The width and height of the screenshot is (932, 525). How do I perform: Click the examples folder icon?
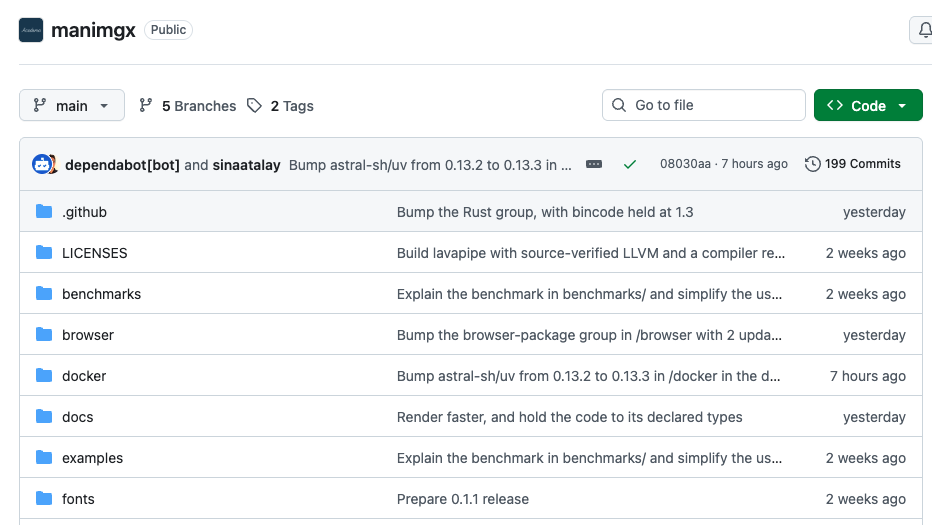pos(43,458)
